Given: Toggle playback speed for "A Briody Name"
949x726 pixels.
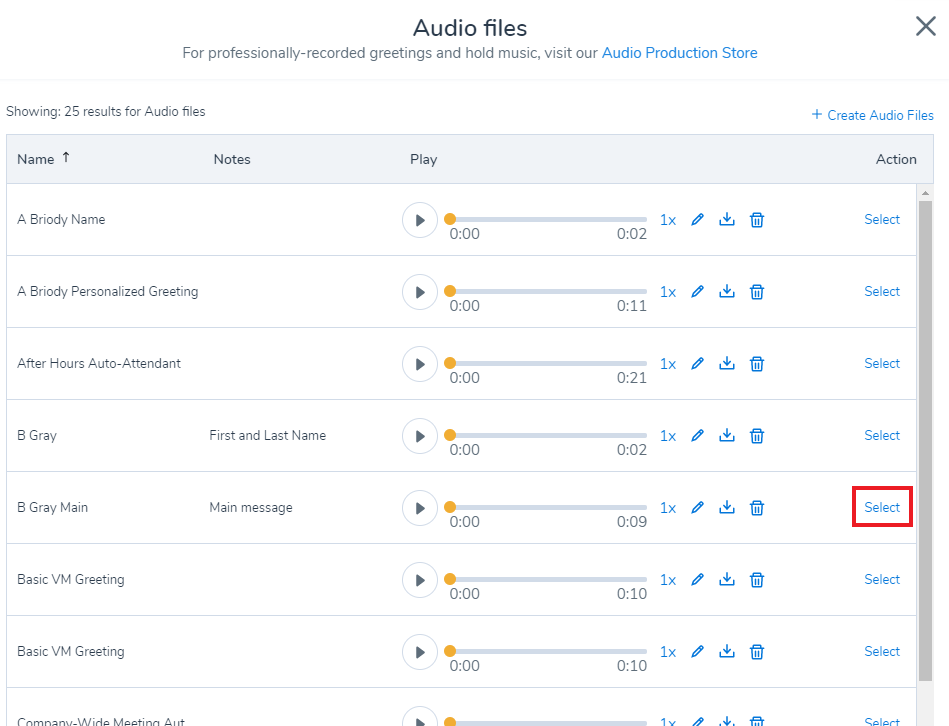Looking at the screenshot, I should click(x=668, y=219).
